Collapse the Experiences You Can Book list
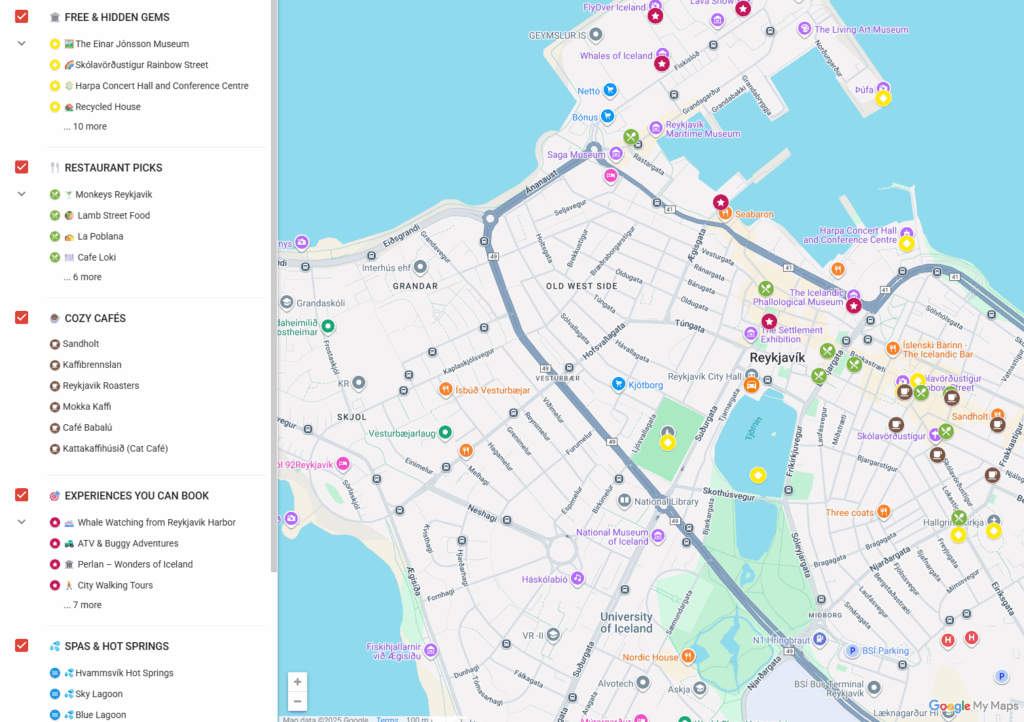Screen dimensions: 1024x722 click(21, 522)
